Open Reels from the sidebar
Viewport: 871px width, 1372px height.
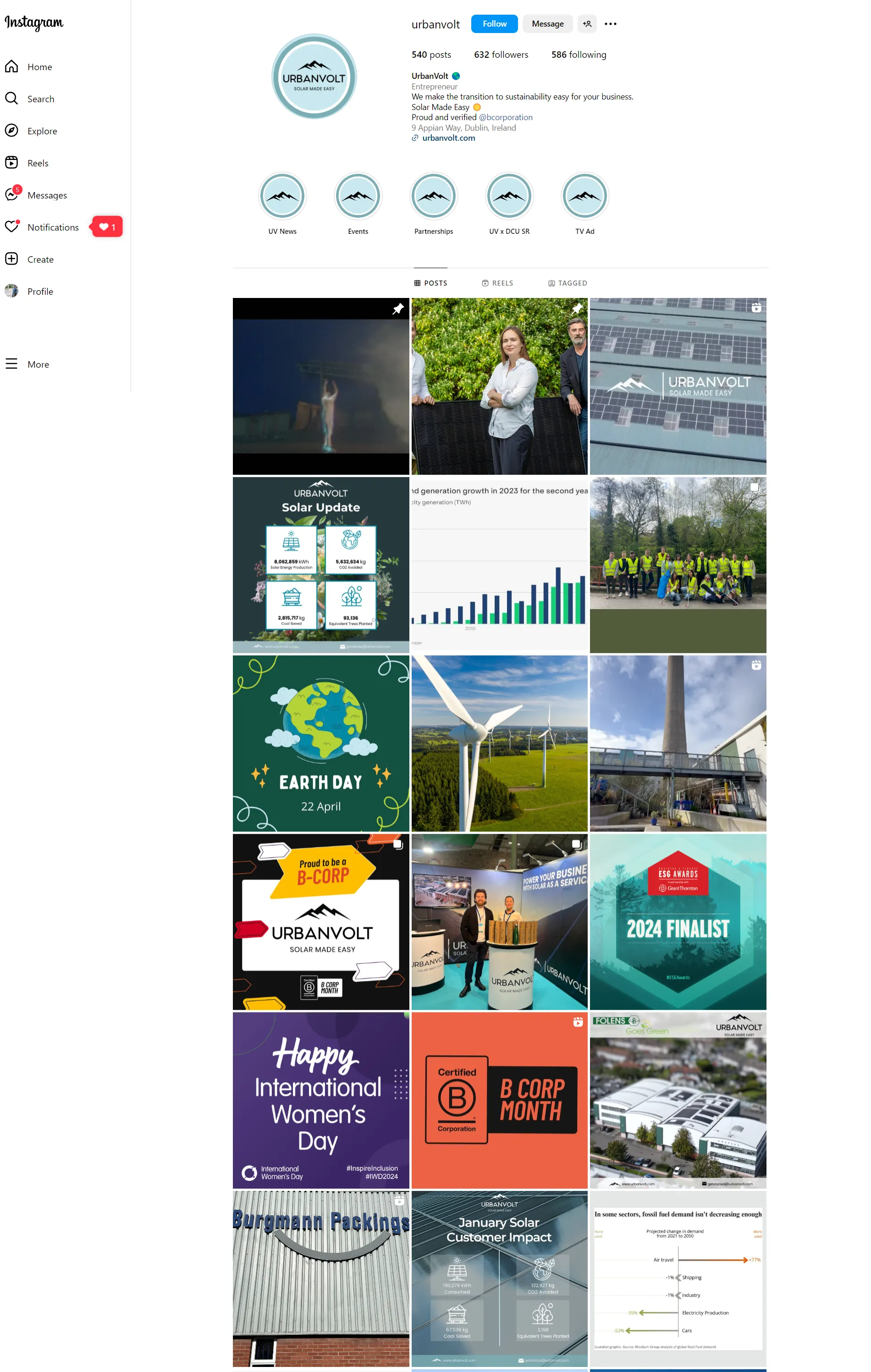[x=38, y=164]
